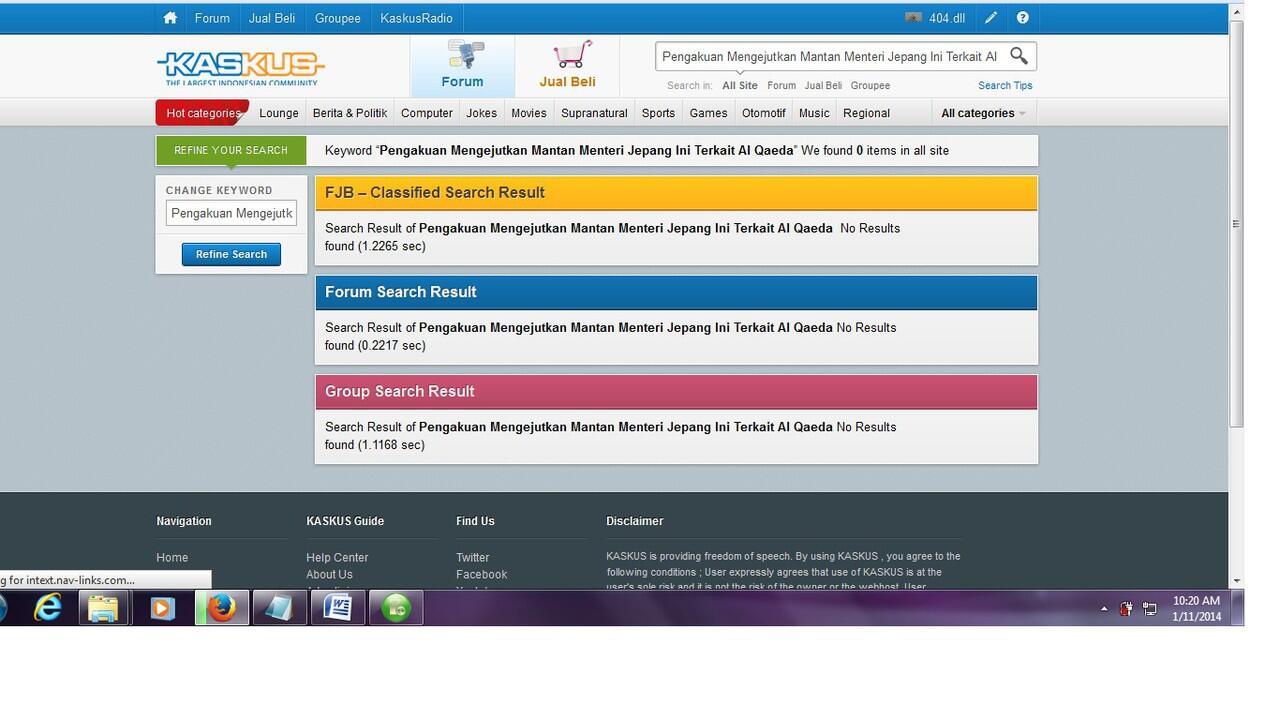Set search scope to Jual Beli
Screen dimensions: 1280x720
(823, 86)
